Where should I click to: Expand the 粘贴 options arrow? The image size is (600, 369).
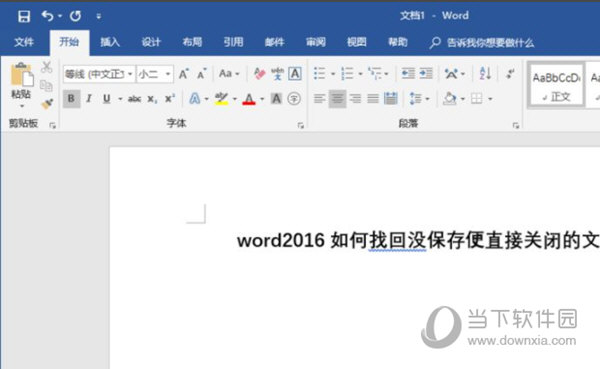(21, 106)
